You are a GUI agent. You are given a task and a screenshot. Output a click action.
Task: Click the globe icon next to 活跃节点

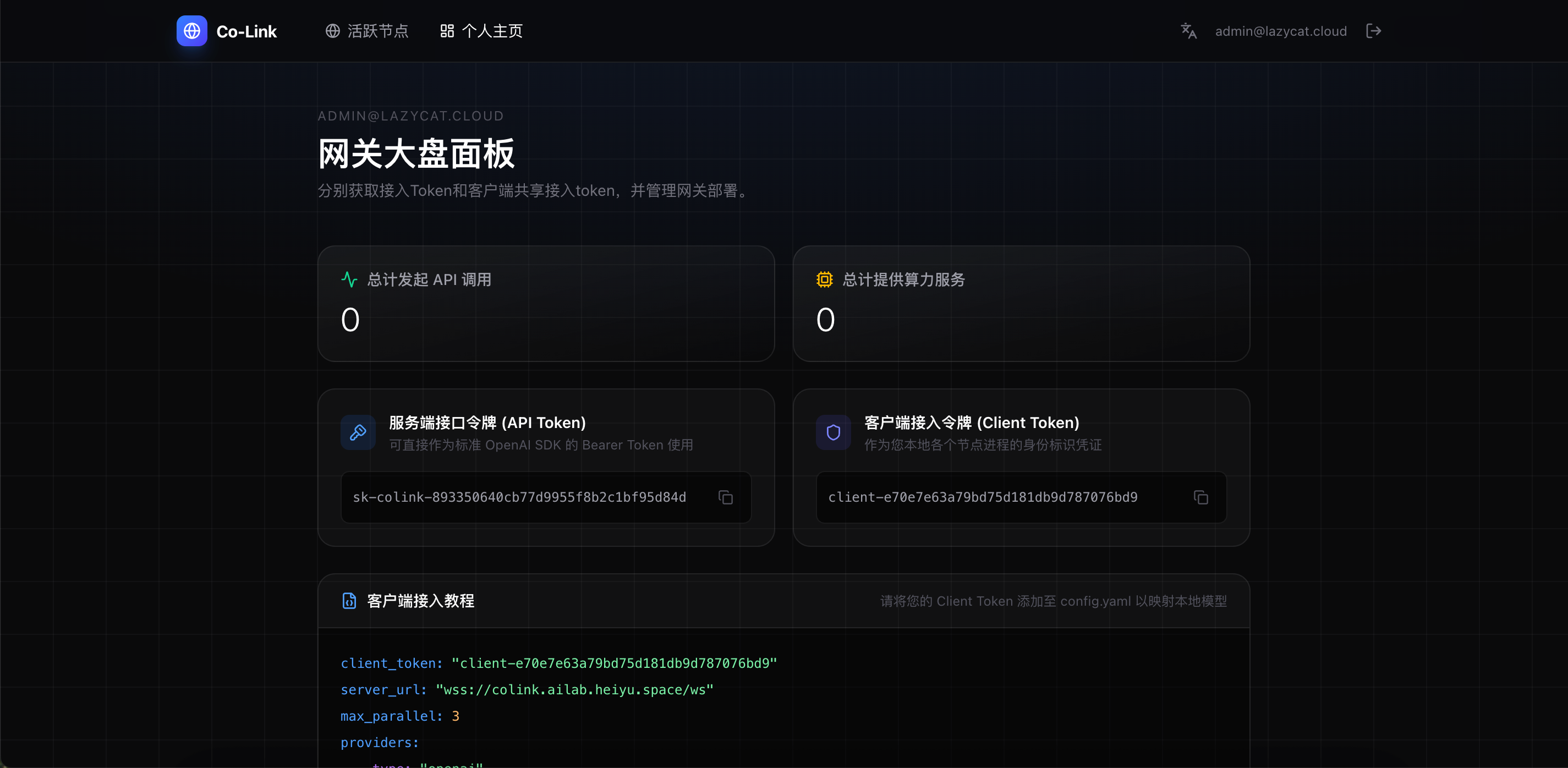(x=332, y=31)
